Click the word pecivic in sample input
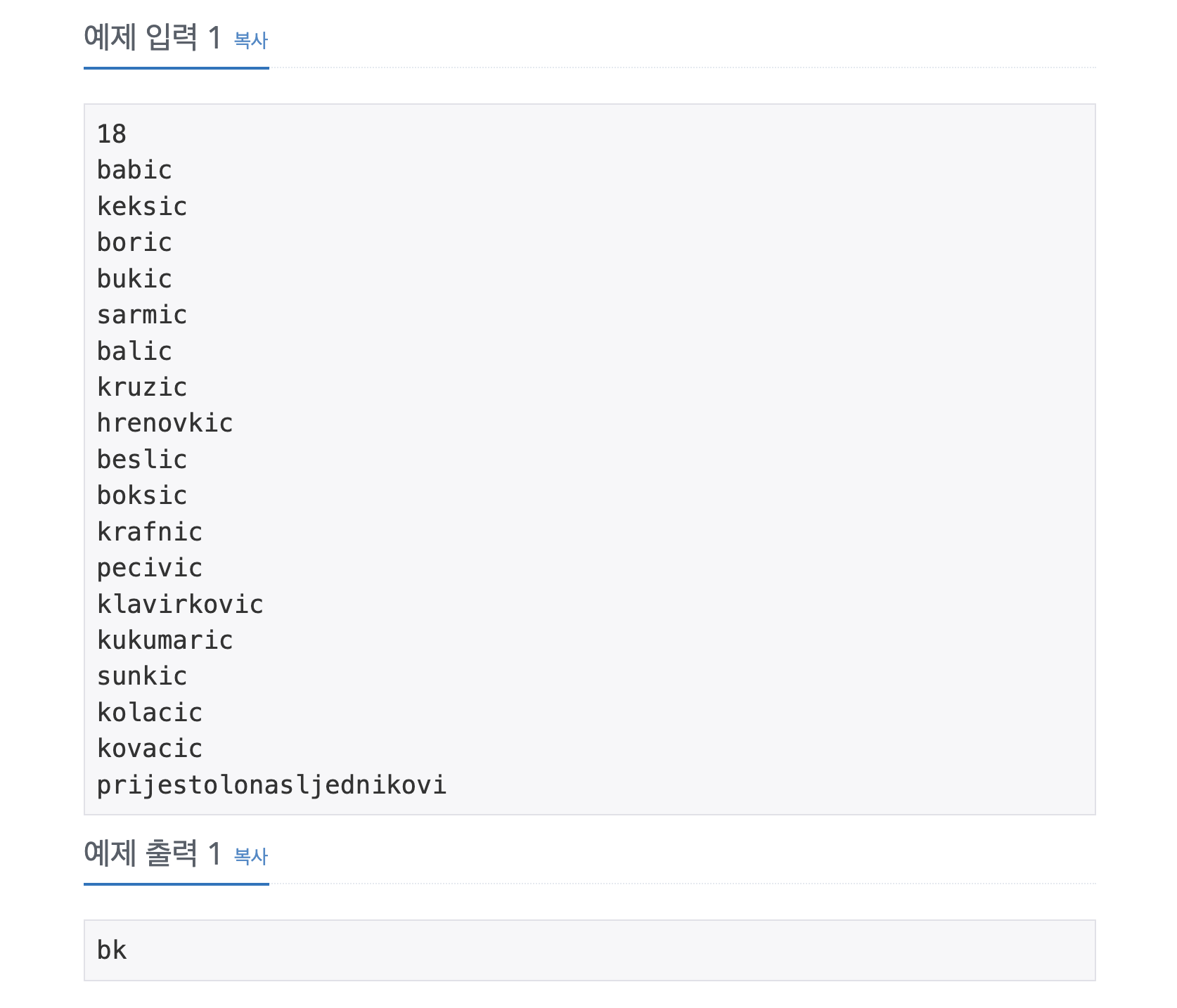The height and width of the screenshot is (1008, 1177). coord(150,568)
